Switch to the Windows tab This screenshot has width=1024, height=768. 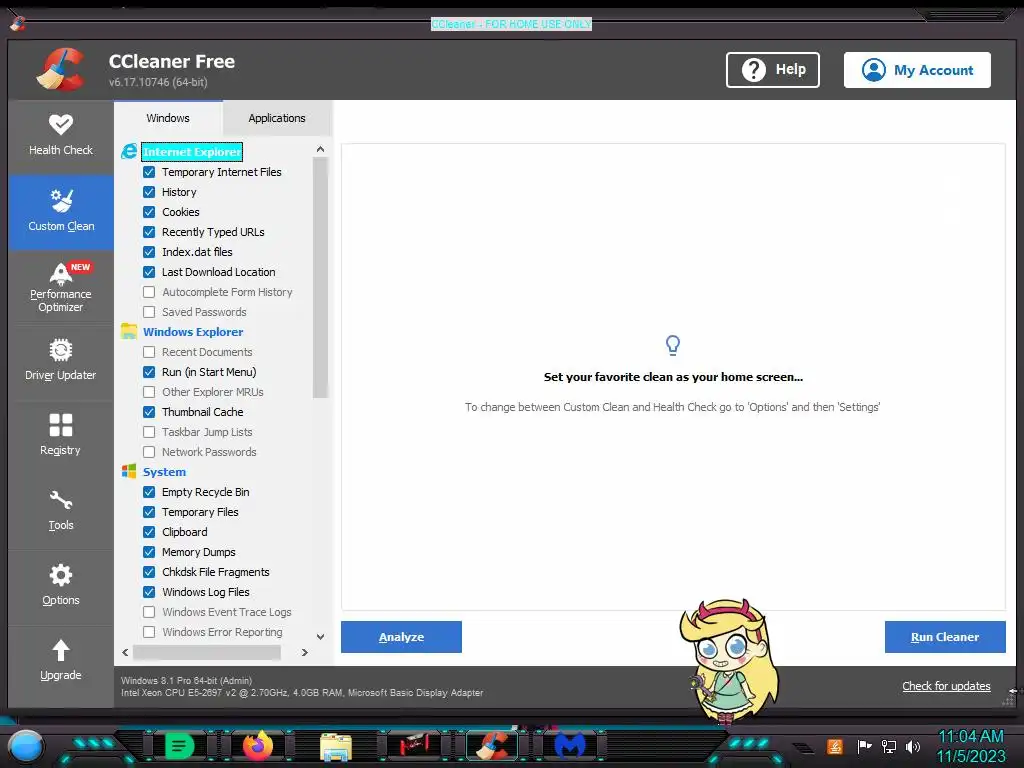(168, 118)
